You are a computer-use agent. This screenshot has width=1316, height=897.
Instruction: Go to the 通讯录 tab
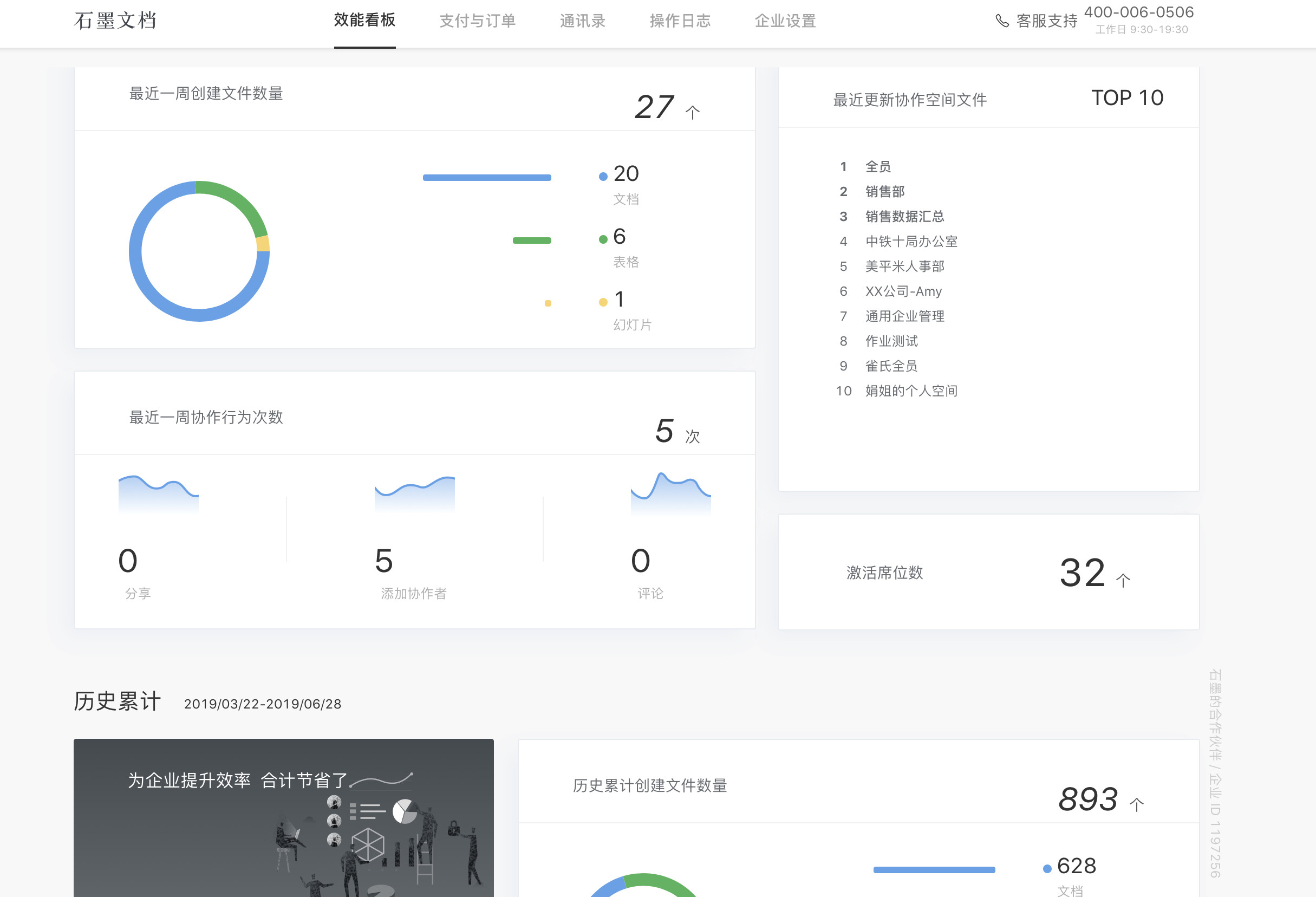tap(582, 21)
